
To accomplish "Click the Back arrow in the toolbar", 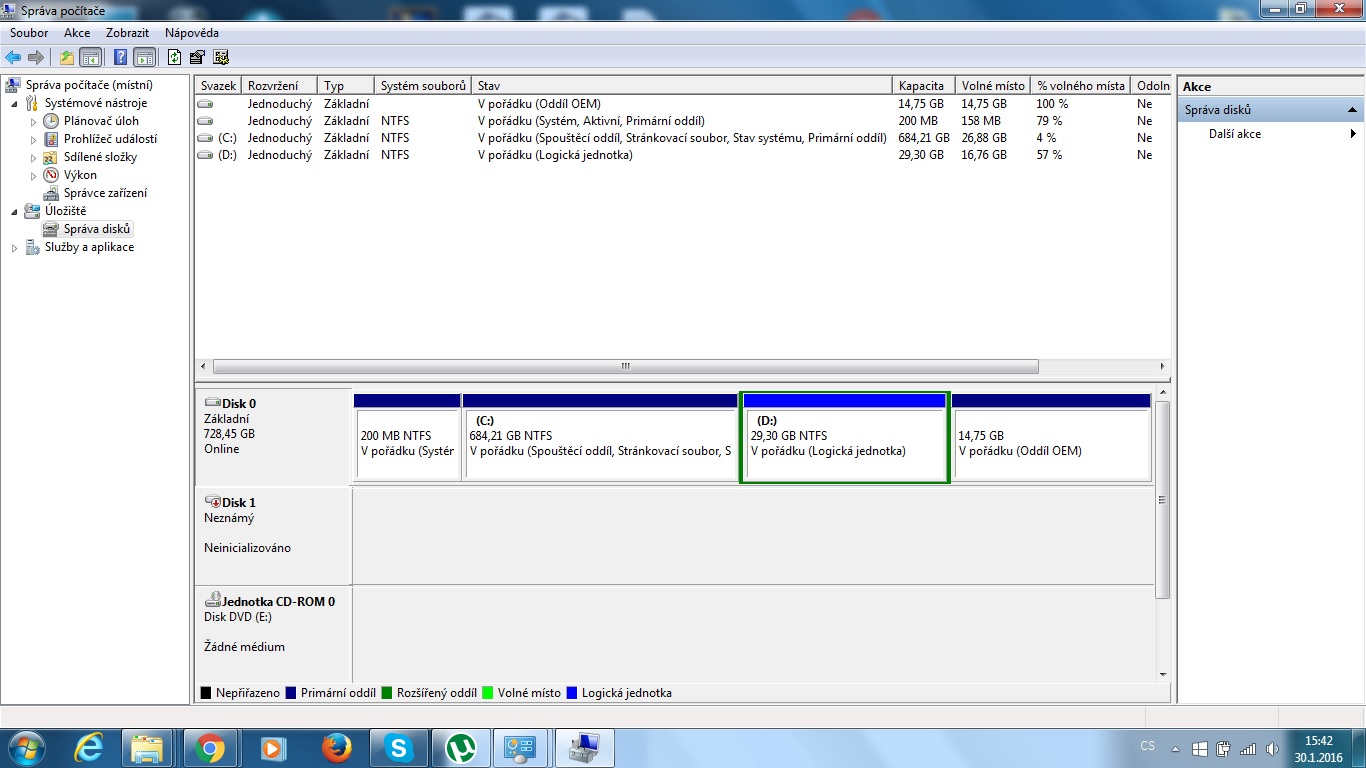I will [14, 57].
